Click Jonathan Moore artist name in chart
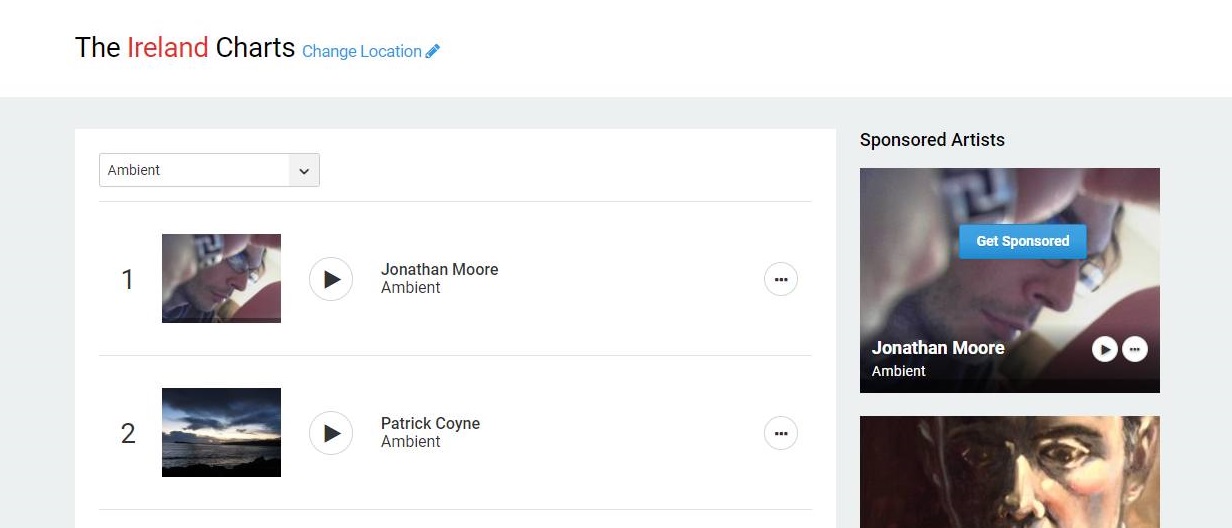The width and height of the screenshot is (1232, 528). tap(439, 269)
